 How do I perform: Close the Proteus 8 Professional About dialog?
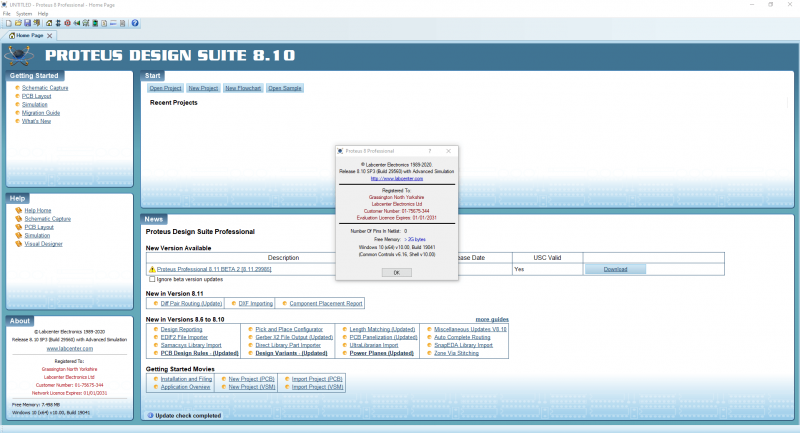point(448,151)
